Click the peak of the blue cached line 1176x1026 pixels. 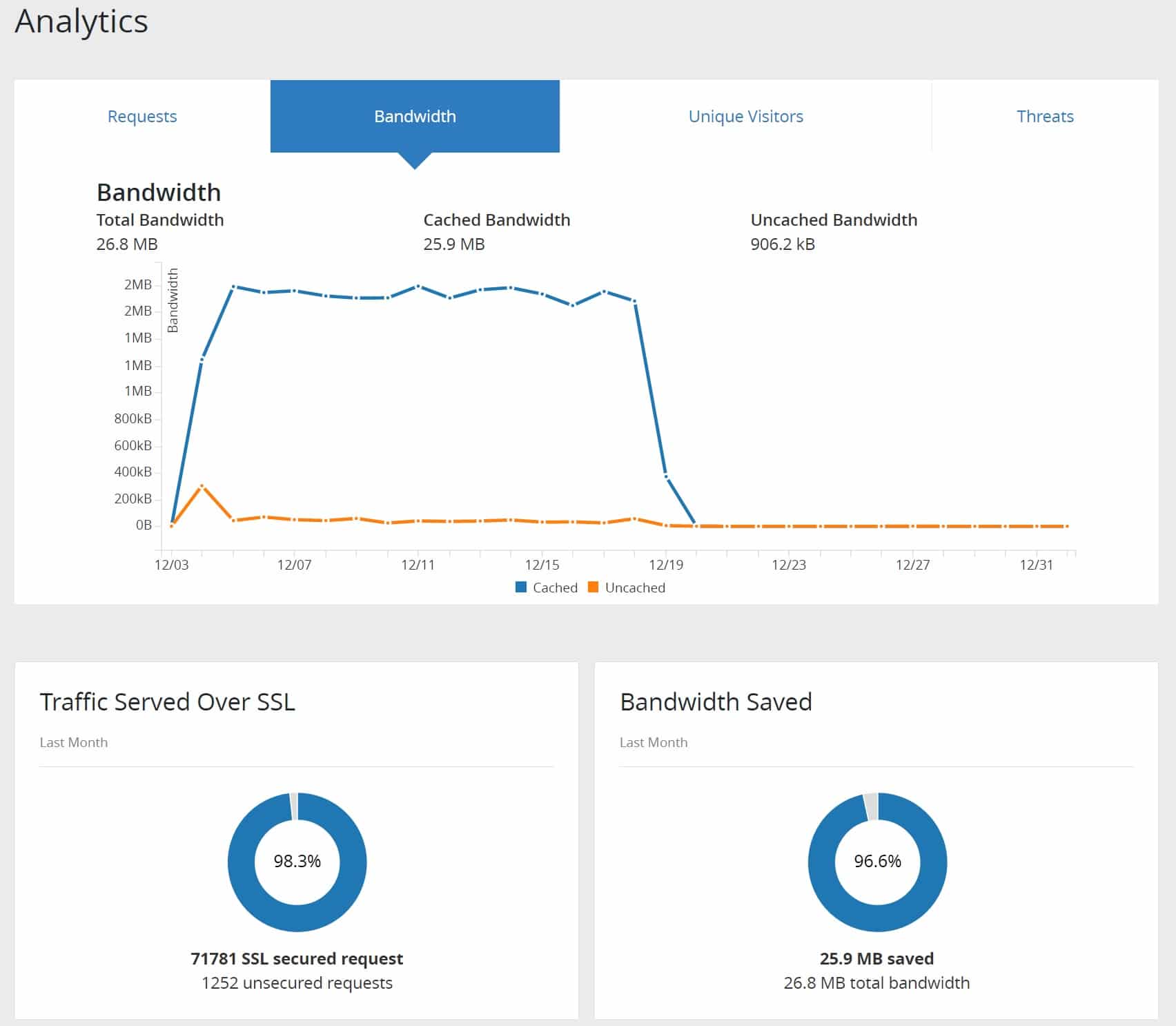click(x=235, y=285)
